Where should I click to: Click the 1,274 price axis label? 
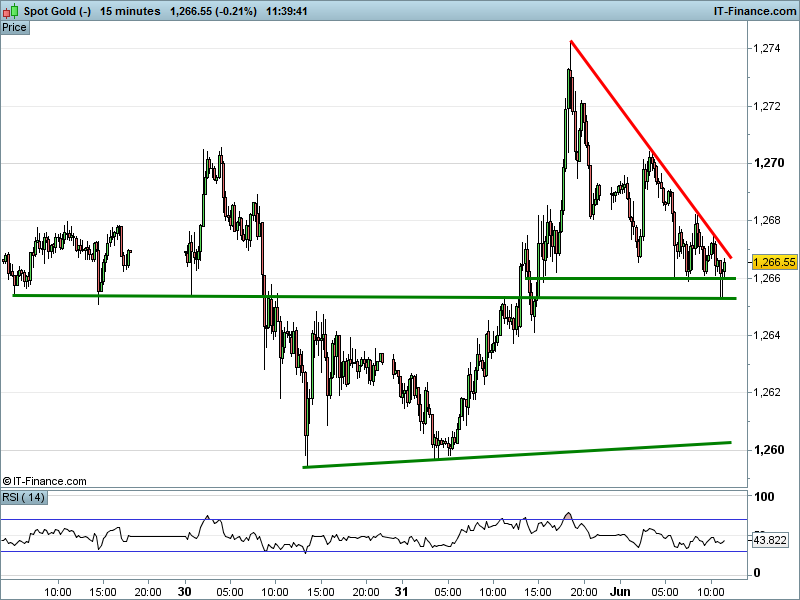(x=766, y=48)
